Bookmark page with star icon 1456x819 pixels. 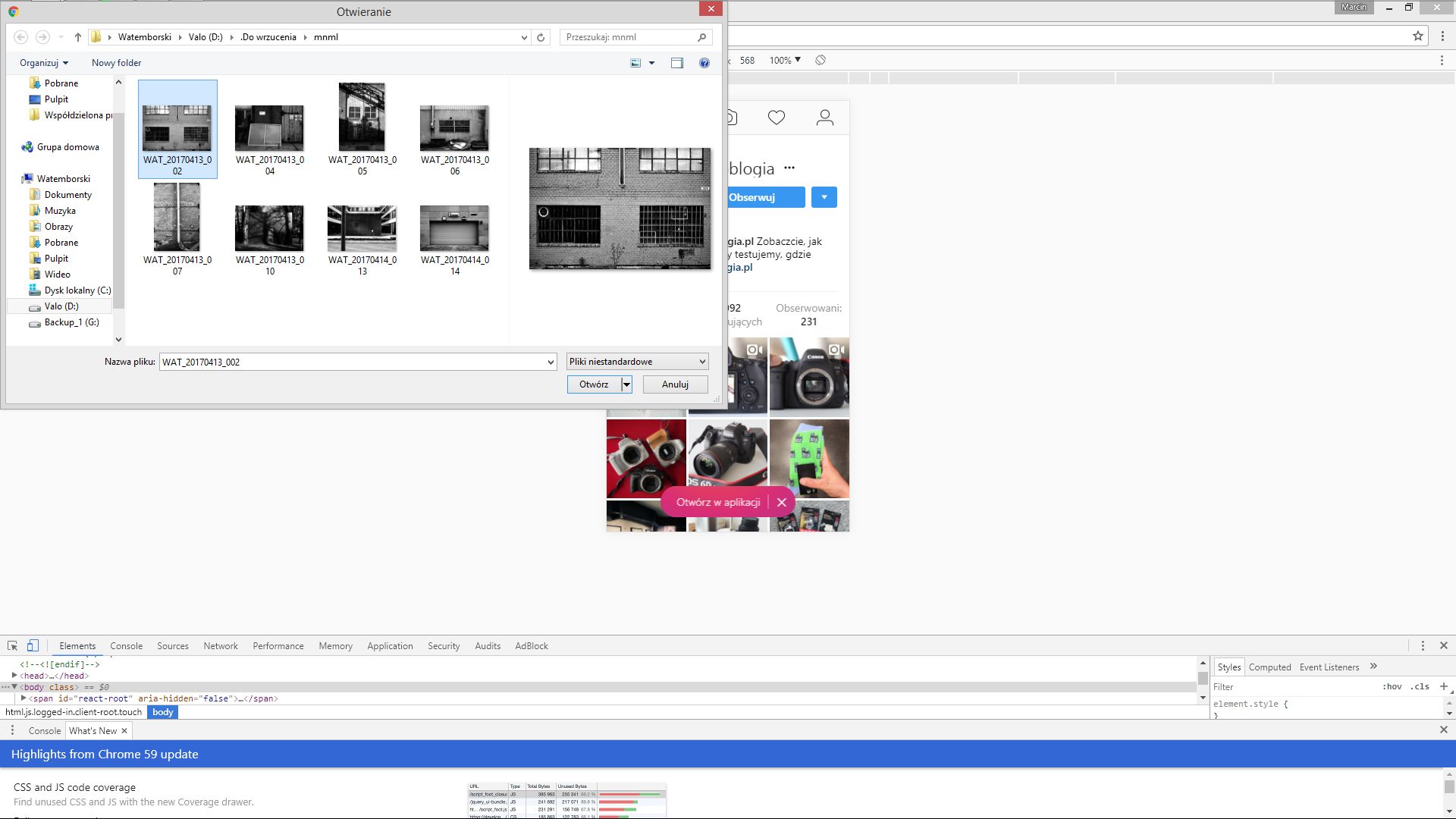click(x=1418, y=36)
